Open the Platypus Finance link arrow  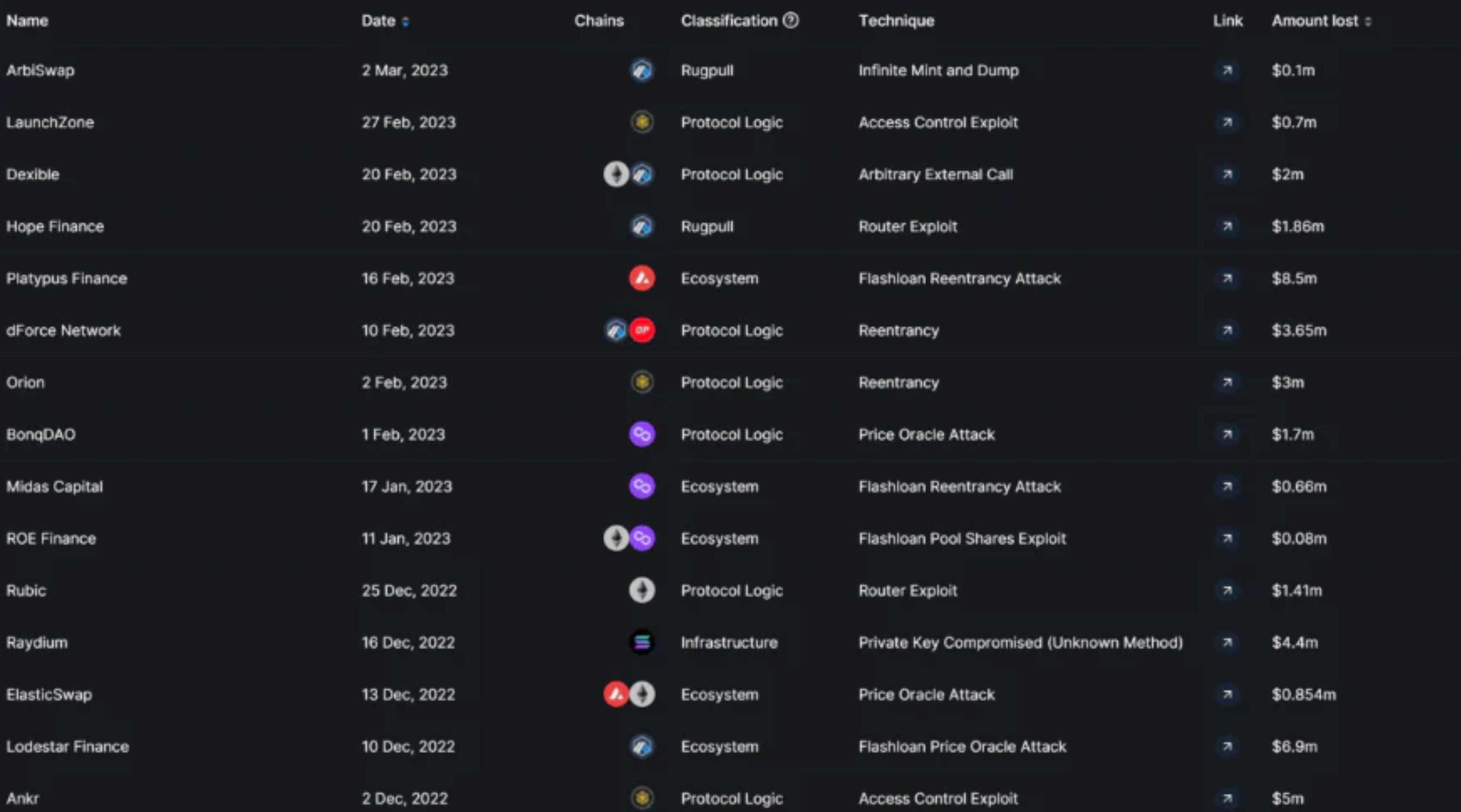pos(1227,279)
